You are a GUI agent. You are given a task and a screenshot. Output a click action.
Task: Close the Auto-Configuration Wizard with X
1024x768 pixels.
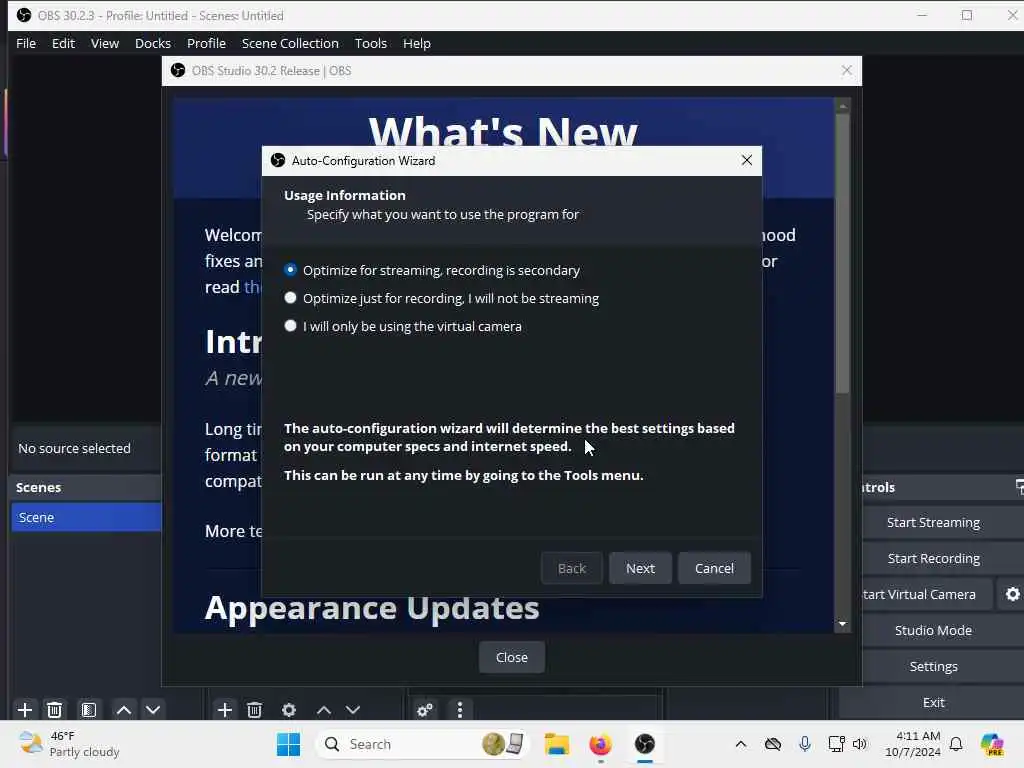(x=746, y=160)
